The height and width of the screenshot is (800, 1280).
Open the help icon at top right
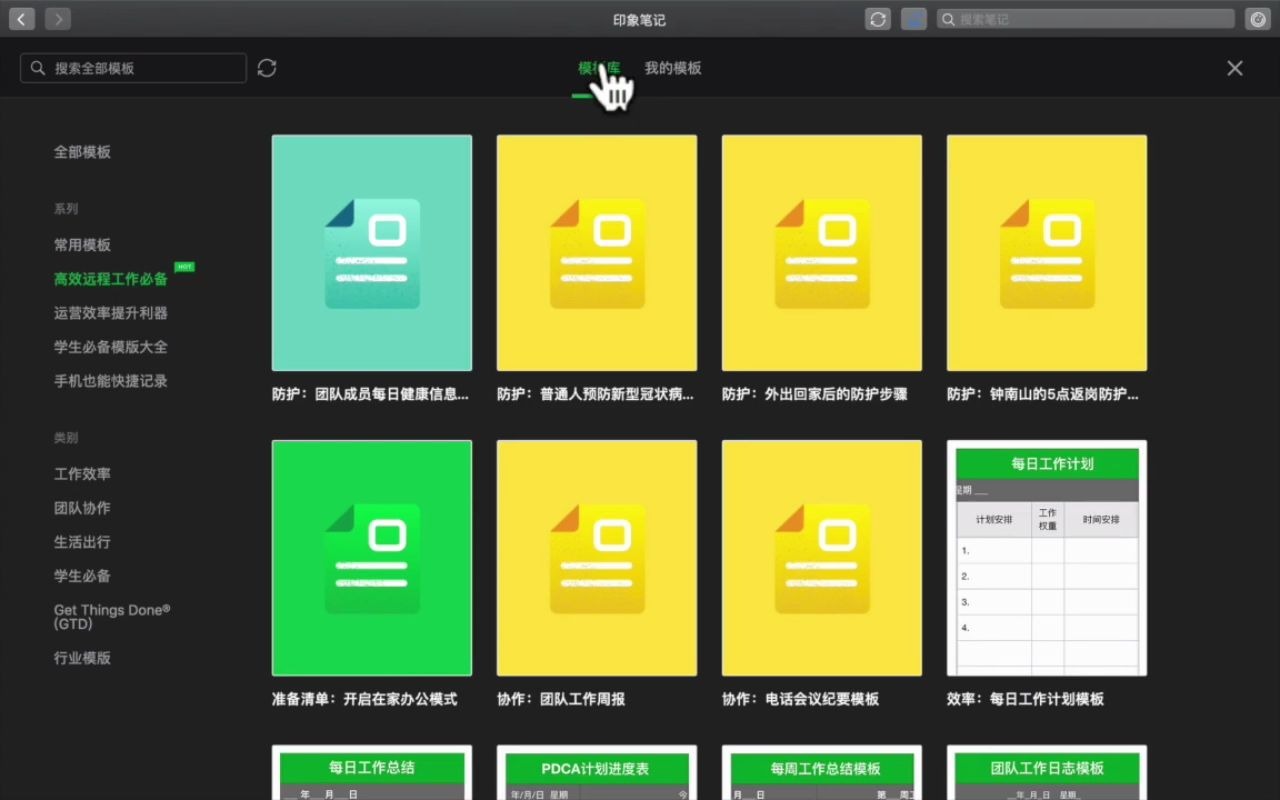[x=1258, y=18]
